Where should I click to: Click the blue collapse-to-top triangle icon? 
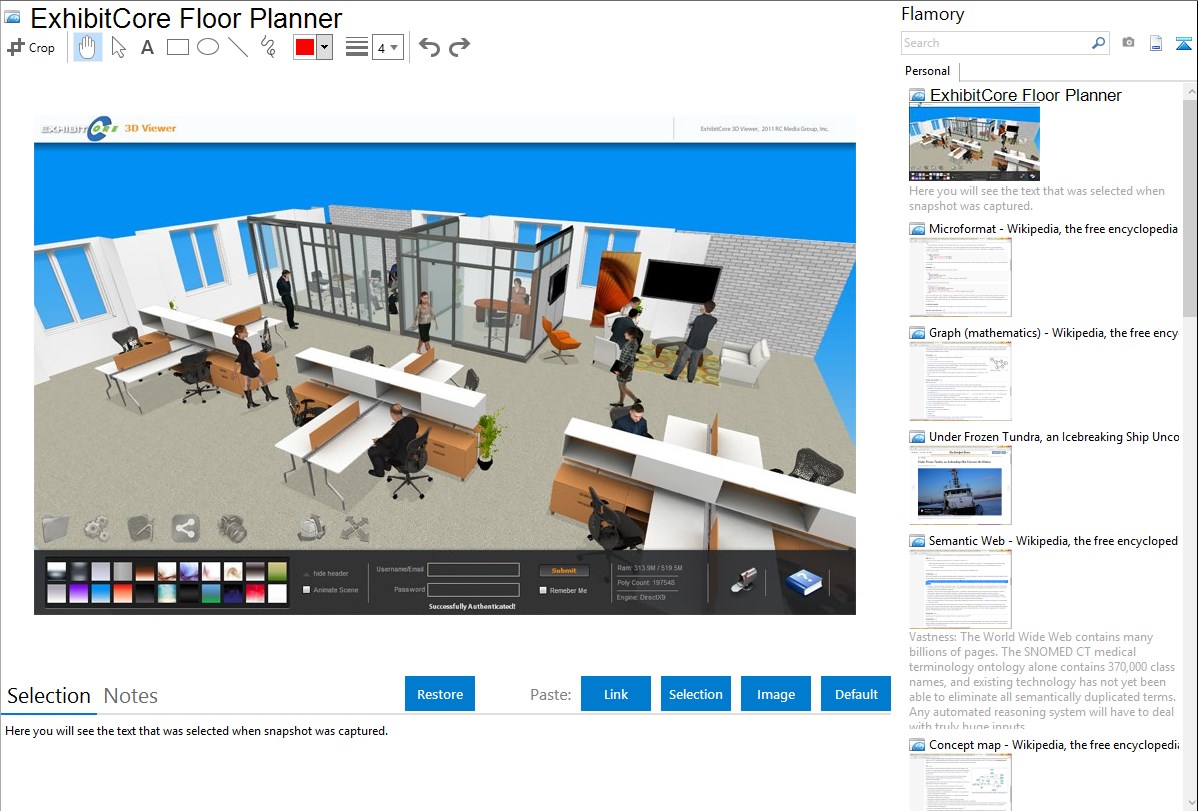click(1183, 43)
